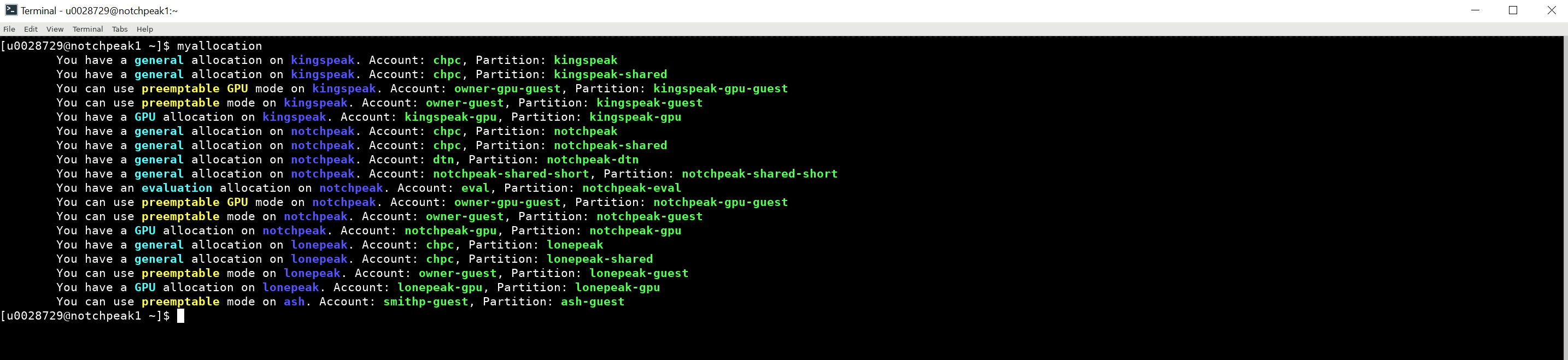Close the terminal window
The width and height of the screenshot is (1568, 360).
[x=1551, y=10]
